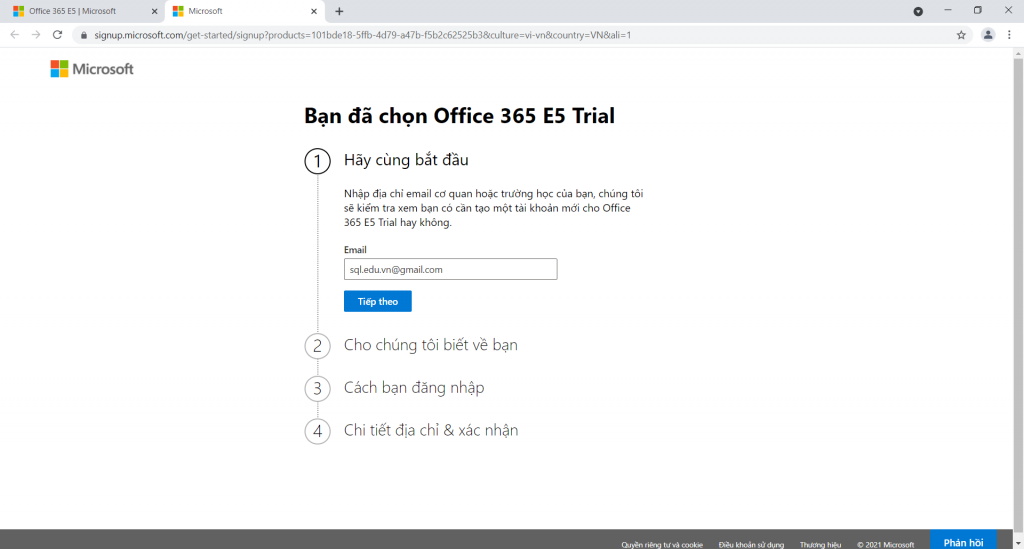This screenshot has height=549, width=1024.
Task: Open the Chrome three-dot menu
Action: point(1009,35)
